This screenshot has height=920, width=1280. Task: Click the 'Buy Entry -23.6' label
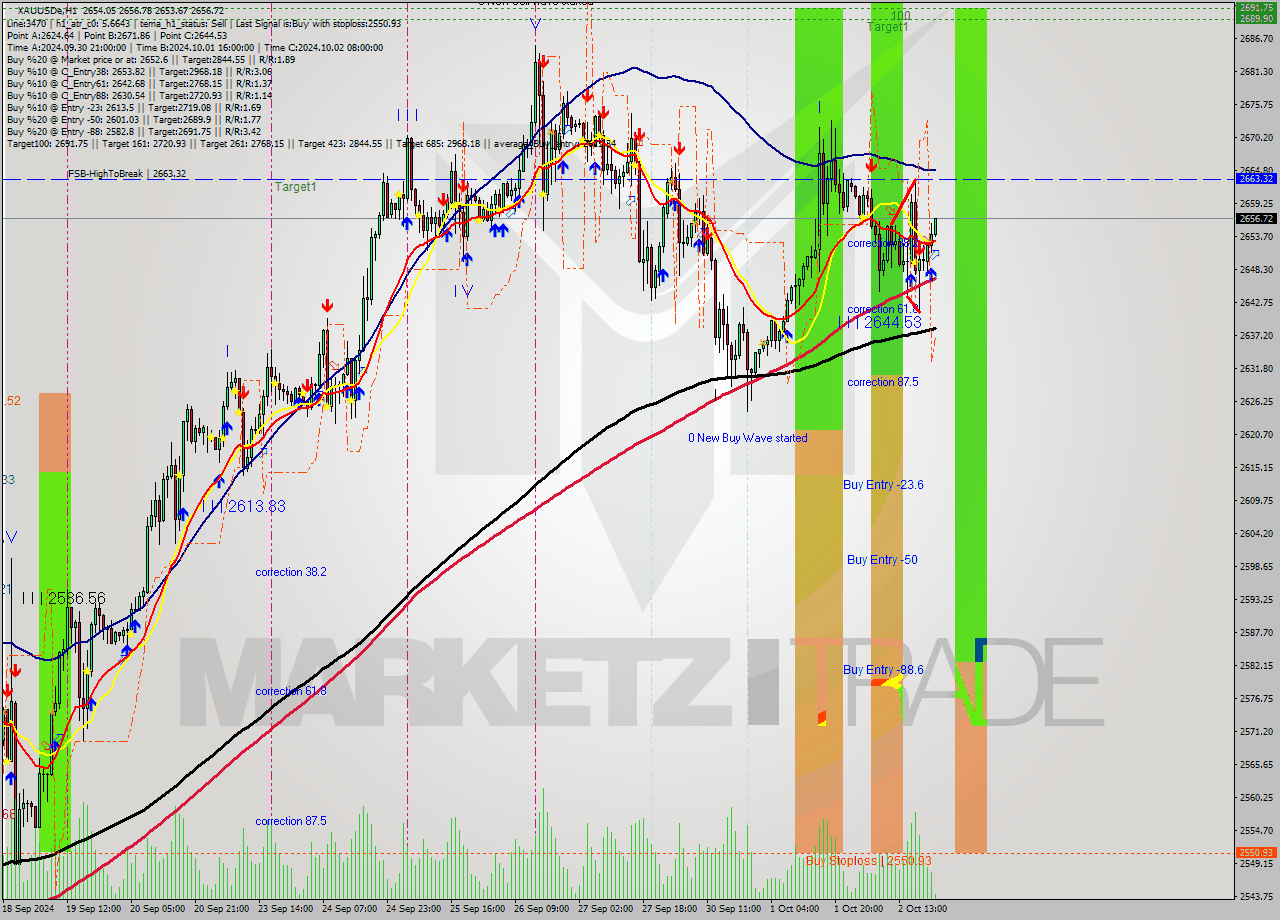pyautogui.click(x=883, y=484)
